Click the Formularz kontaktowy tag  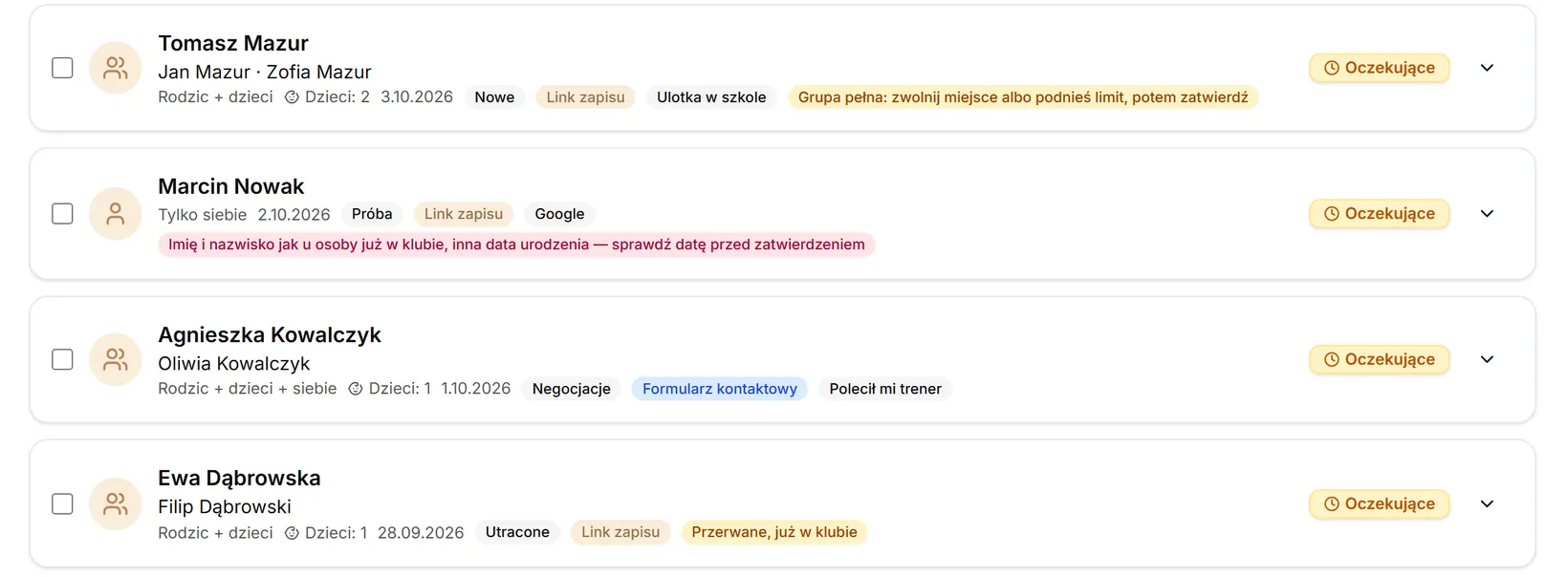(x=720, y=389)
